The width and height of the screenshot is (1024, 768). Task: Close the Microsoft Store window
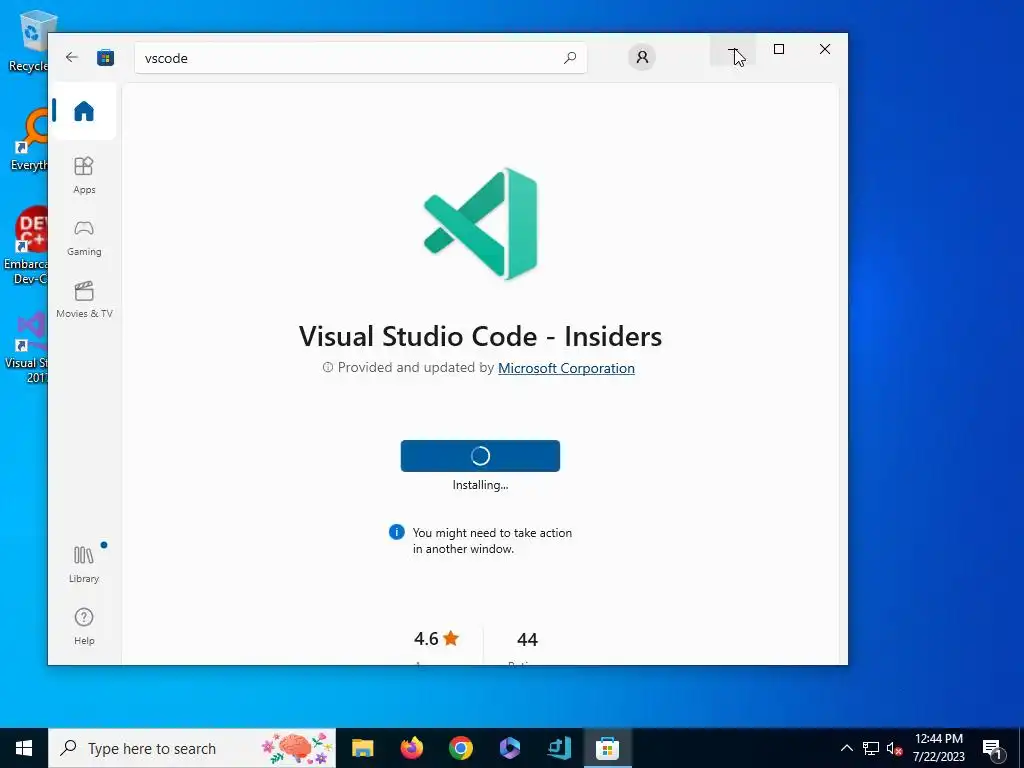825,50
